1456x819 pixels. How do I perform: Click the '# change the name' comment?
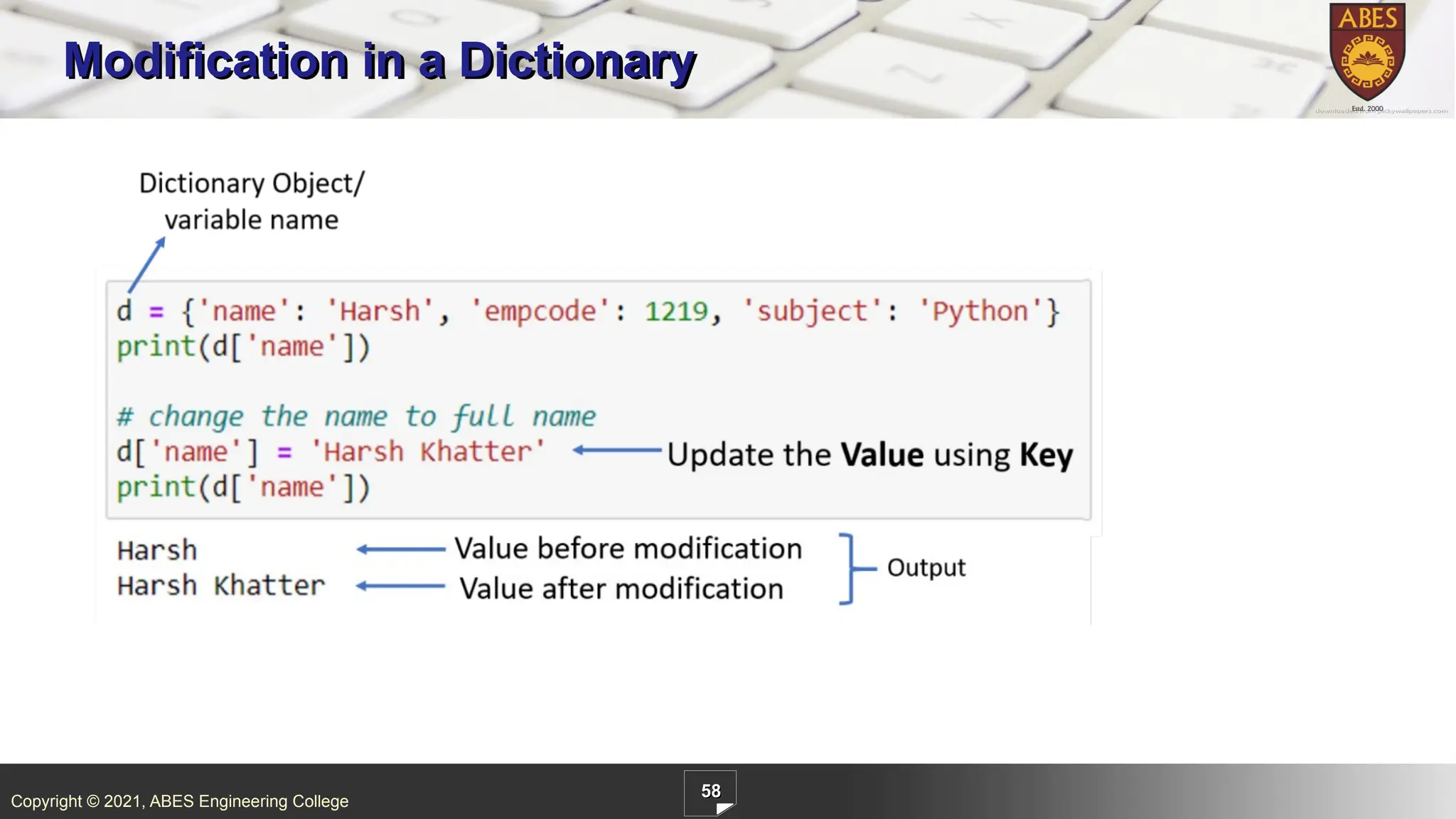(x=355, y=417)
